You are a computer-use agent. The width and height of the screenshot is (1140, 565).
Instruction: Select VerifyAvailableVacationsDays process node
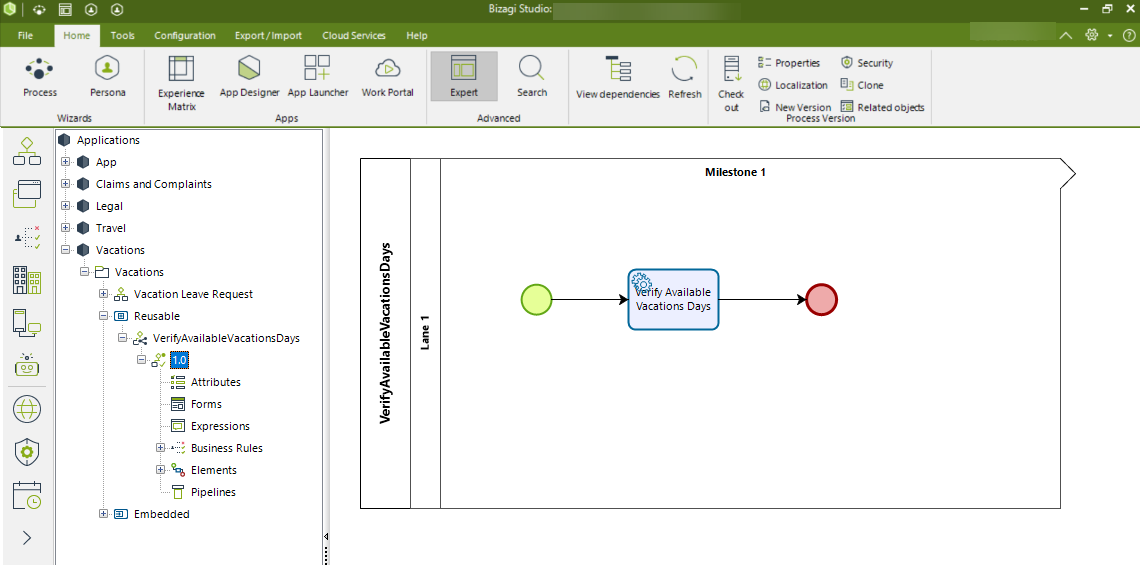[x=226, y=338]
